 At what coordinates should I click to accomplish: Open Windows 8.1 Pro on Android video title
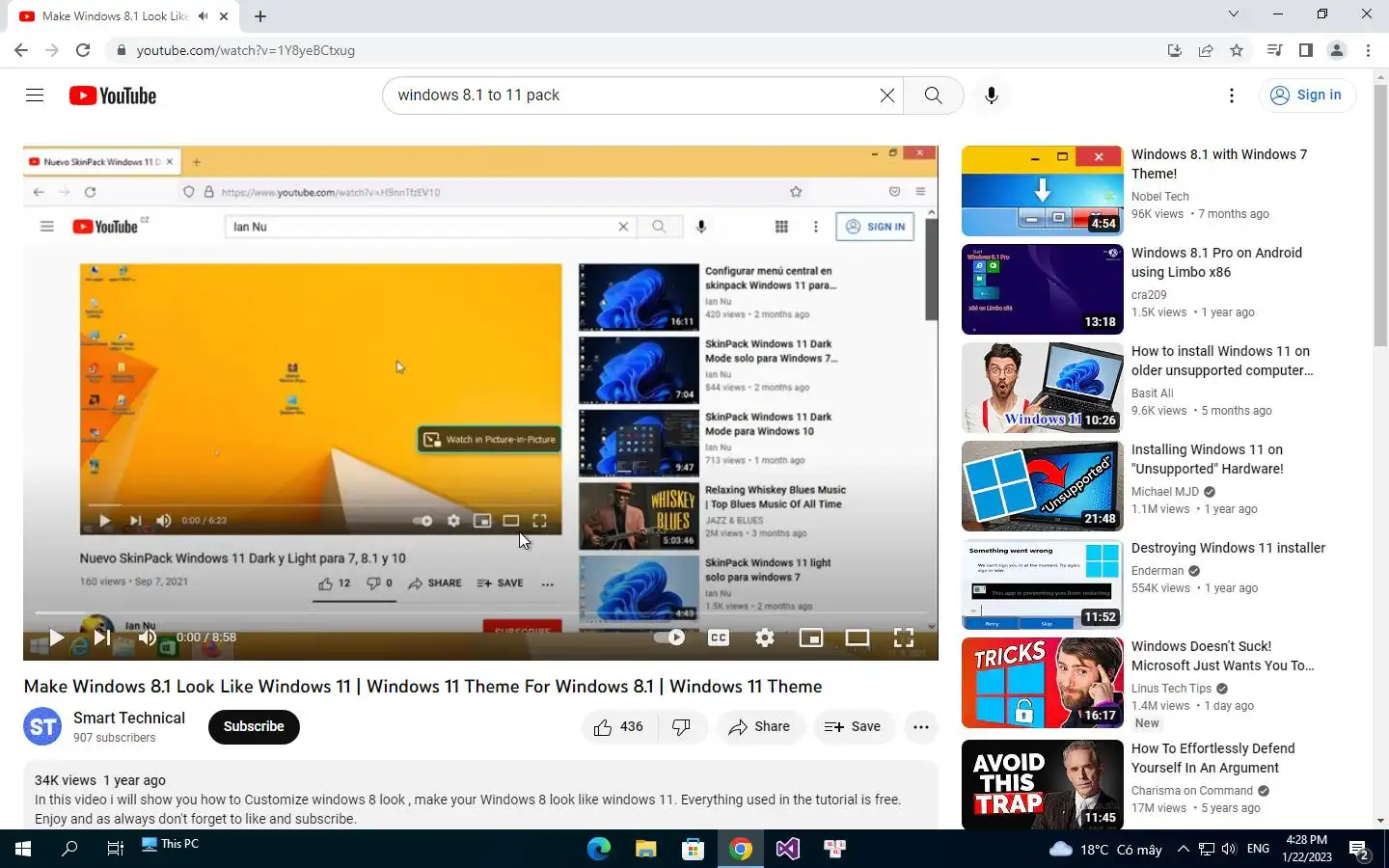1217,262
